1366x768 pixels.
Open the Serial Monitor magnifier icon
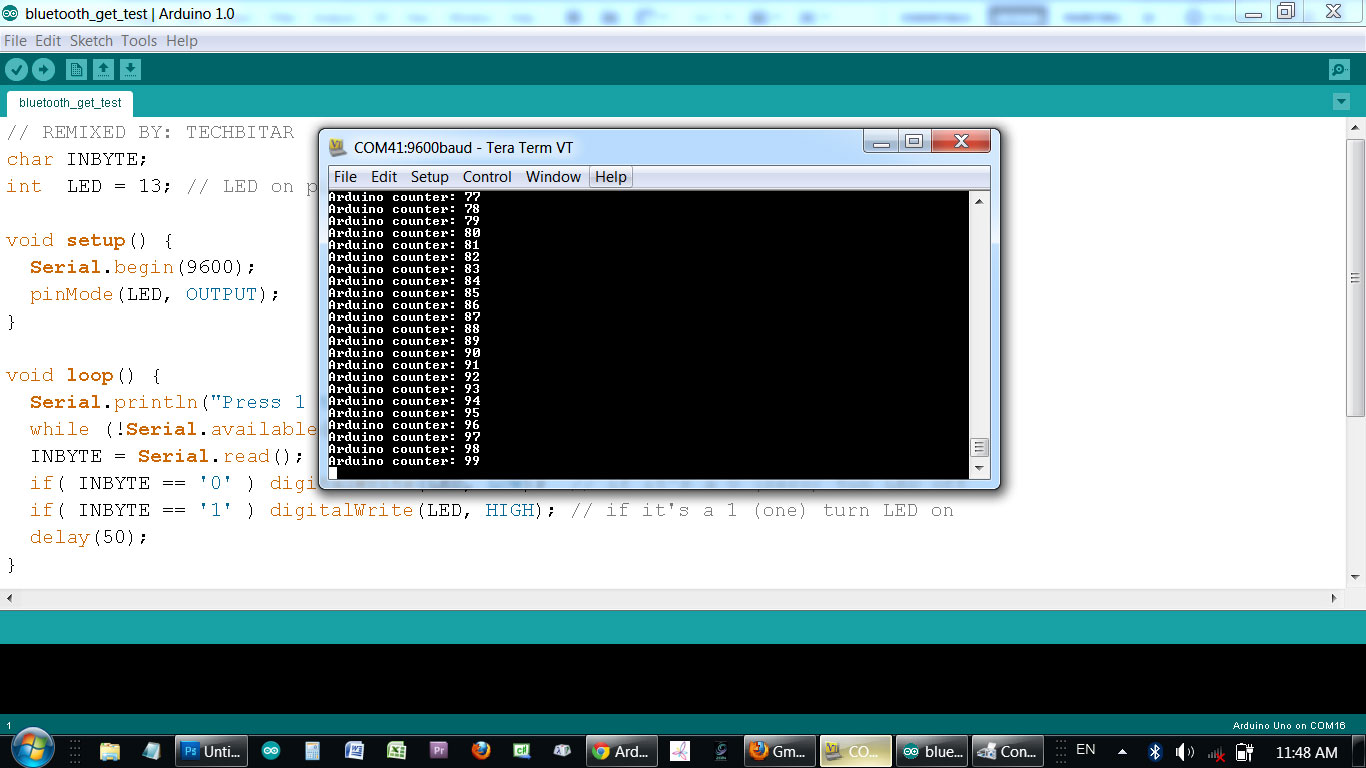(1337, 69)
